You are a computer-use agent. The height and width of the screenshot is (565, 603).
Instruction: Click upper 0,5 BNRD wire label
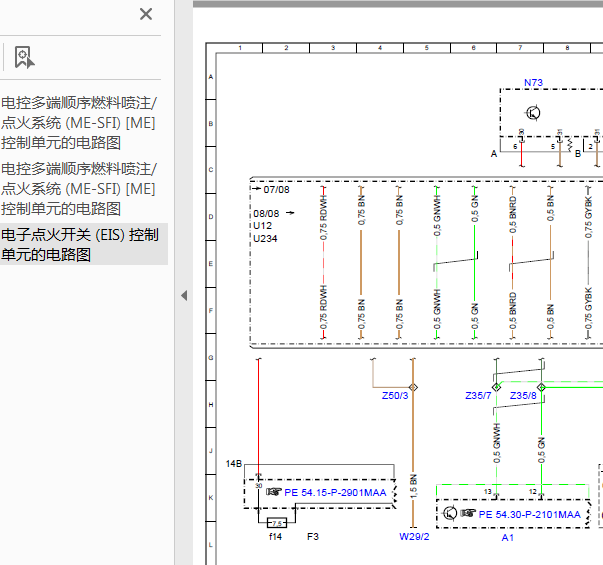point(513,214)
